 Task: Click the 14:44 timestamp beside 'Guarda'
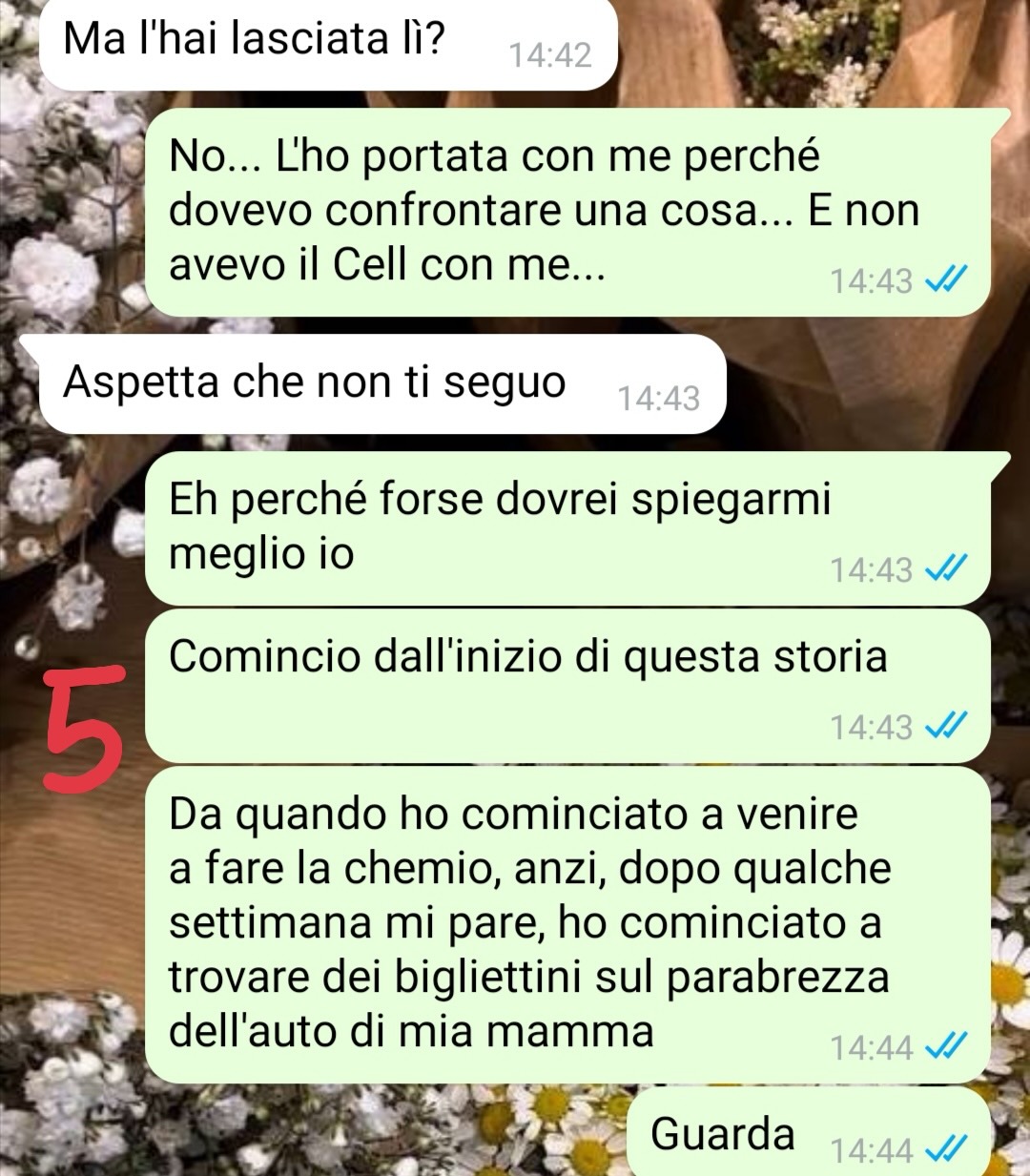[872, 1151]
